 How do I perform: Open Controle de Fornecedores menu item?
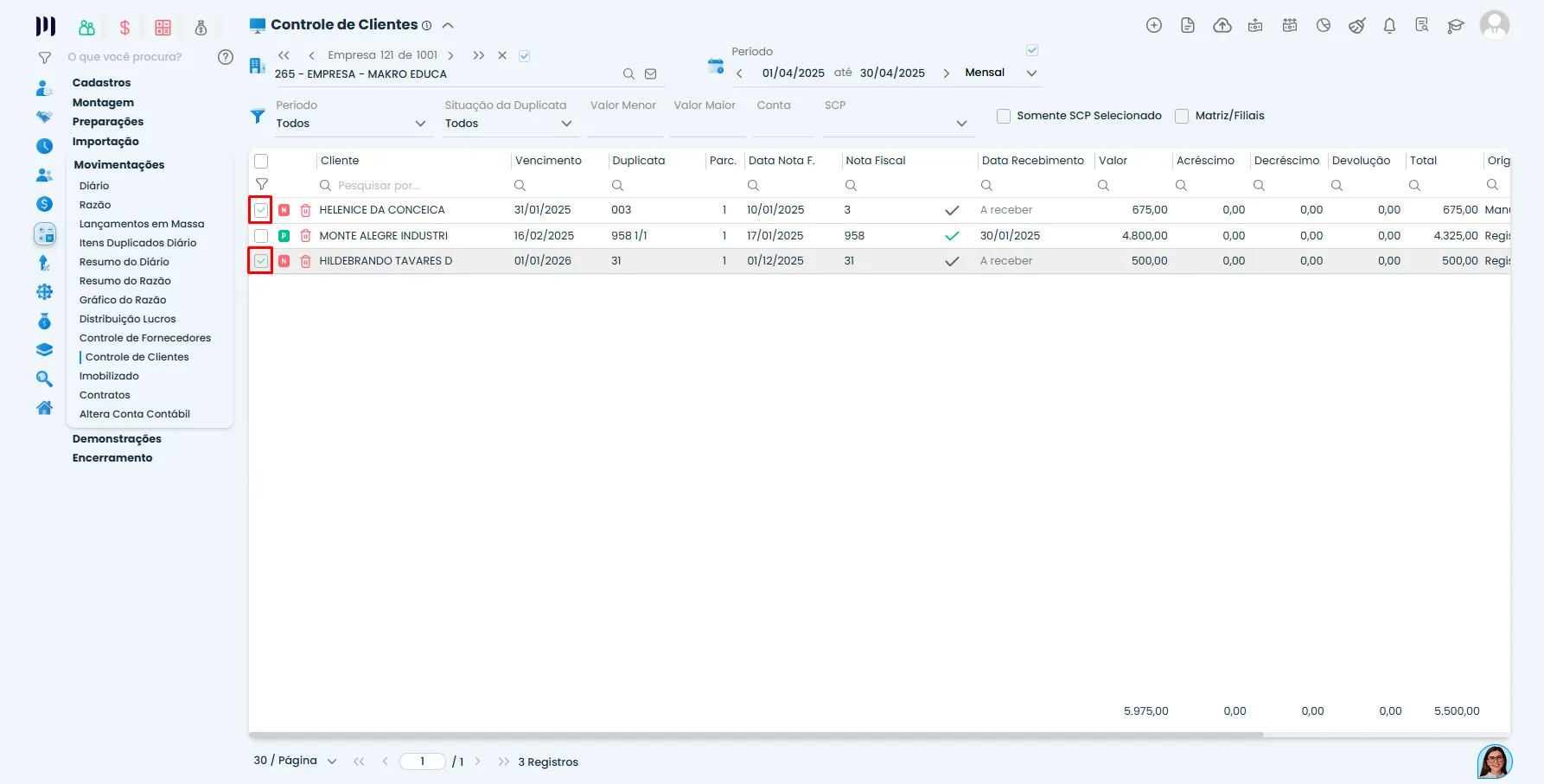[145, 338]
